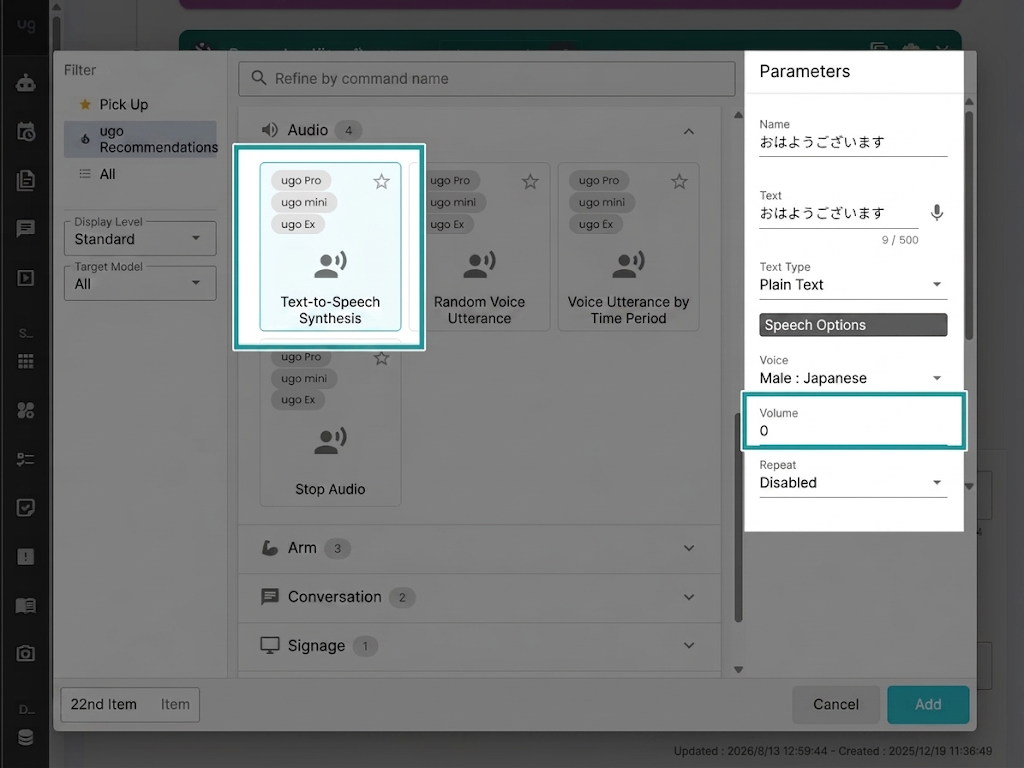This screenshot has width=1024, height=768.
Task: Select the Random Voice Utterance command card
Action: click(x=479, y=247)
